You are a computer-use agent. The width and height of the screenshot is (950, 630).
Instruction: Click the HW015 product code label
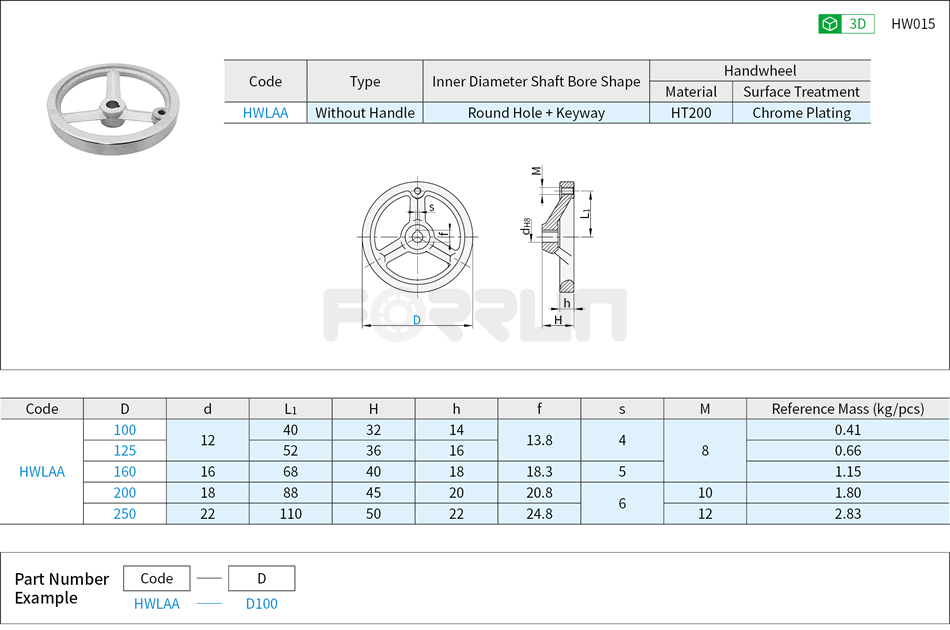(x=911, y=22)
